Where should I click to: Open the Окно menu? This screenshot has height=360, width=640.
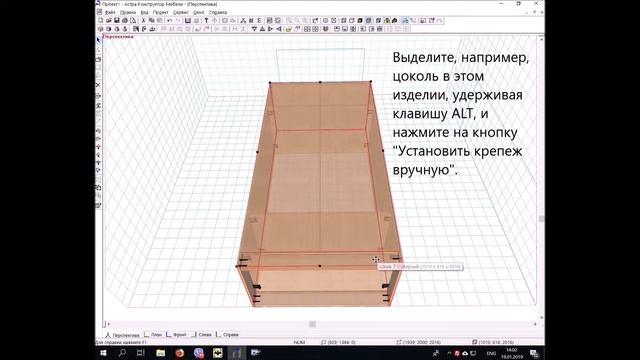click(x=199, y=13)
